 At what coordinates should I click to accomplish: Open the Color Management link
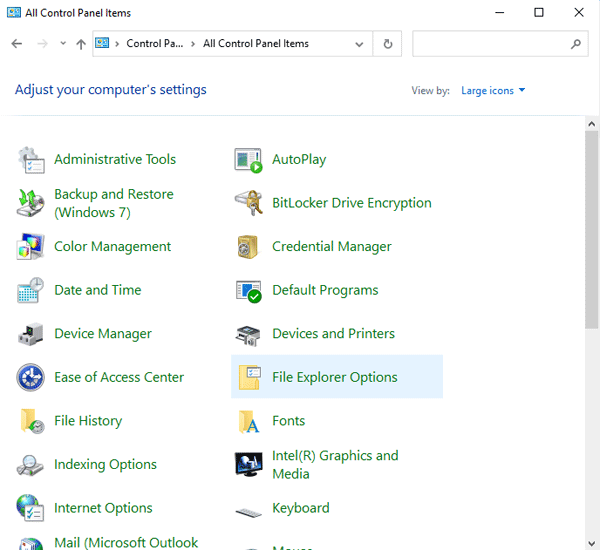pyautogui.click(x=112, y=246)
